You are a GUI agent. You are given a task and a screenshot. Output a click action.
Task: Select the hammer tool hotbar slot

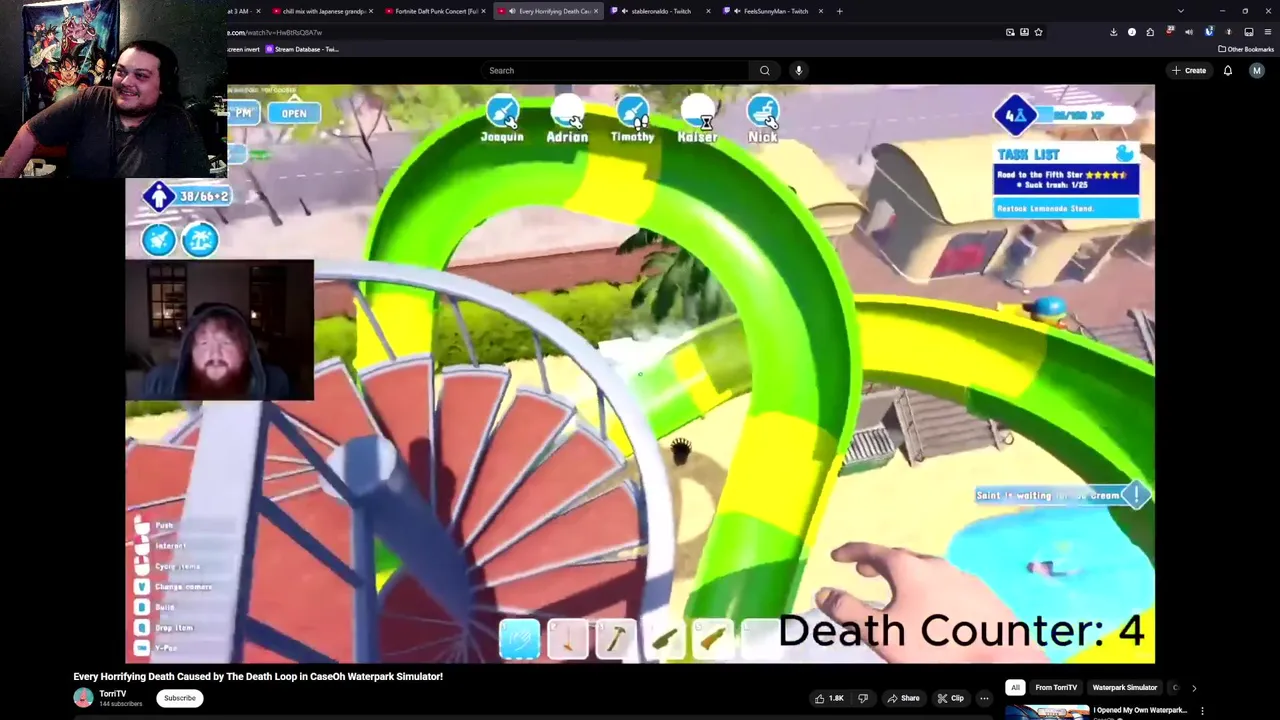pos(615,640)
